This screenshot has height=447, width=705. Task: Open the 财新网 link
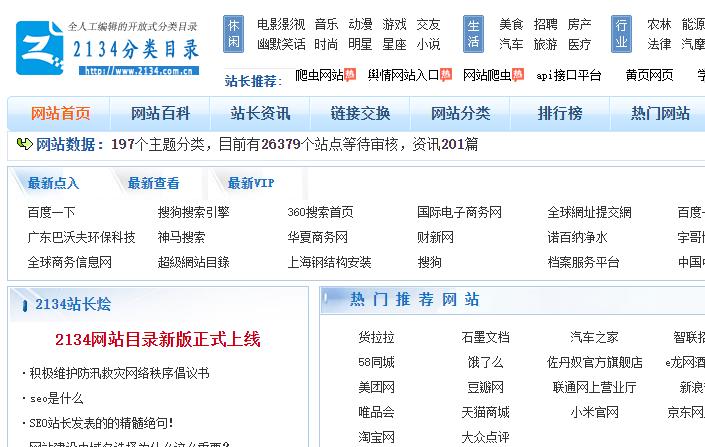pyautogui.click(x=435, y=237)
